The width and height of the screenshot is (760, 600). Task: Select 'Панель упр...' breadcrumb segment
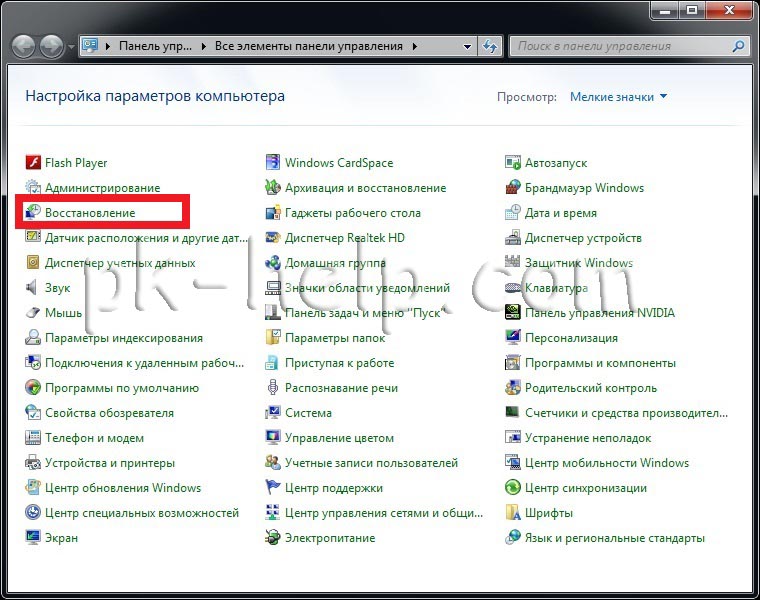click(x=155, y=46)
